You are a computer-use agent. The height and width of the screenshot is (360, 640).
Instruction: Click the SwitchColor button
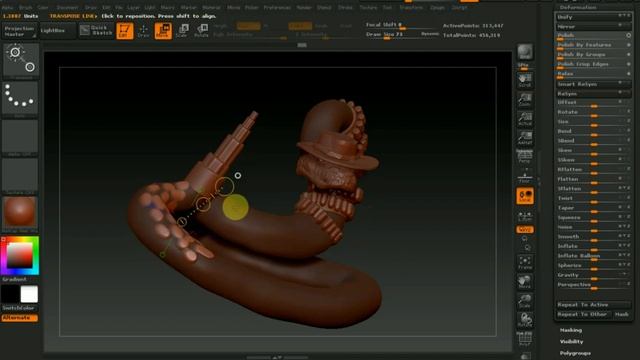coord(19,308)
